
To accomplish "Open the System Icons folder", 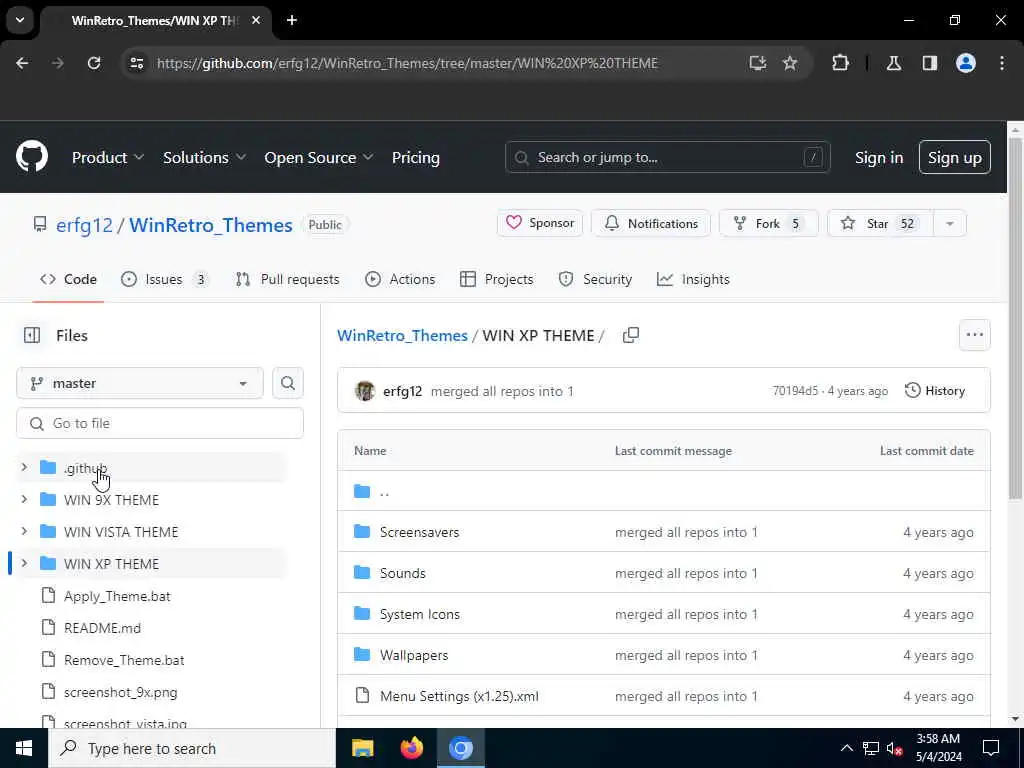I will point(419,614).
